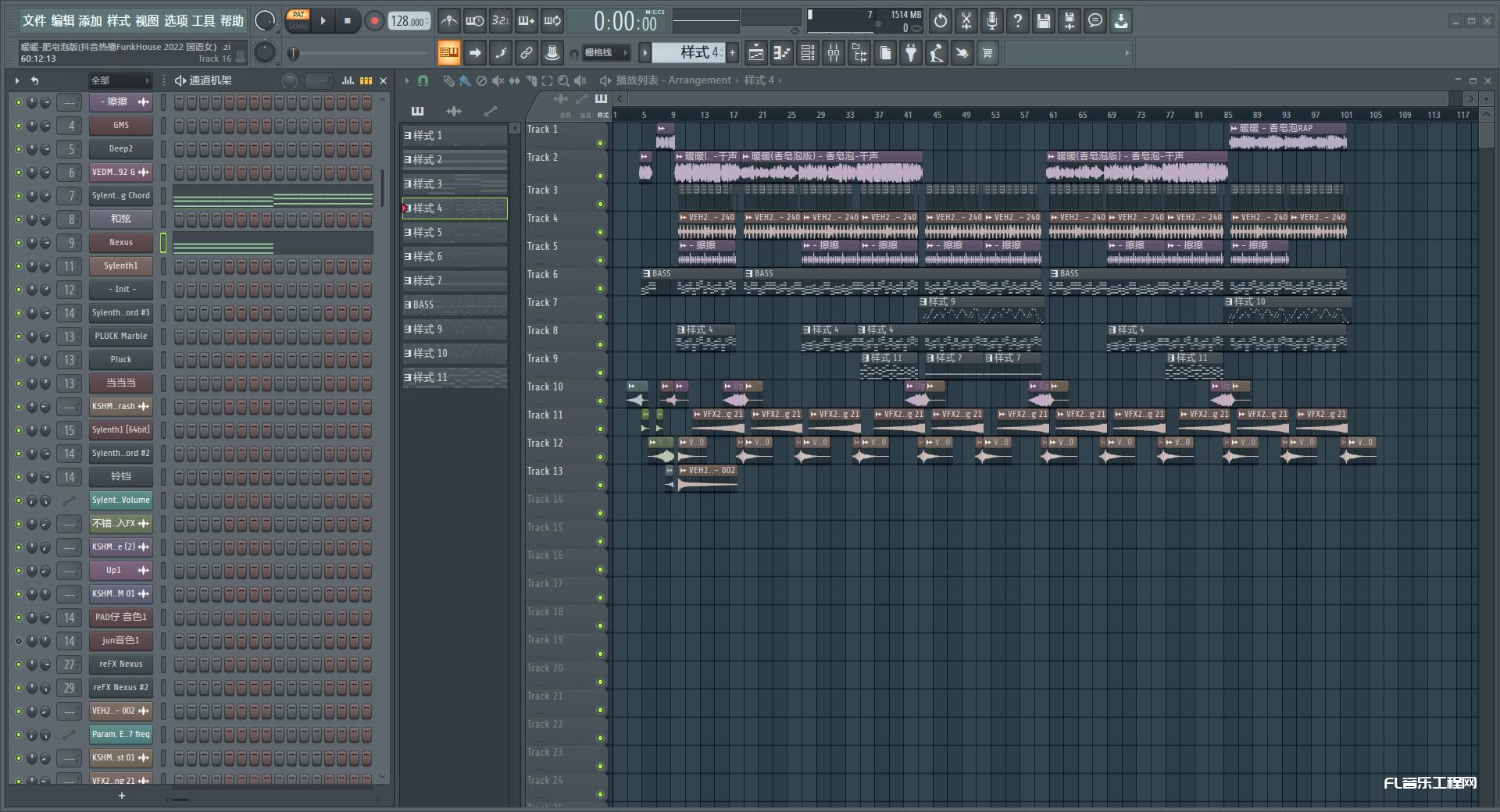Open the 文件 (File) menu
This screenshot has width=1500, height=812.
click(x=34, y=20)
